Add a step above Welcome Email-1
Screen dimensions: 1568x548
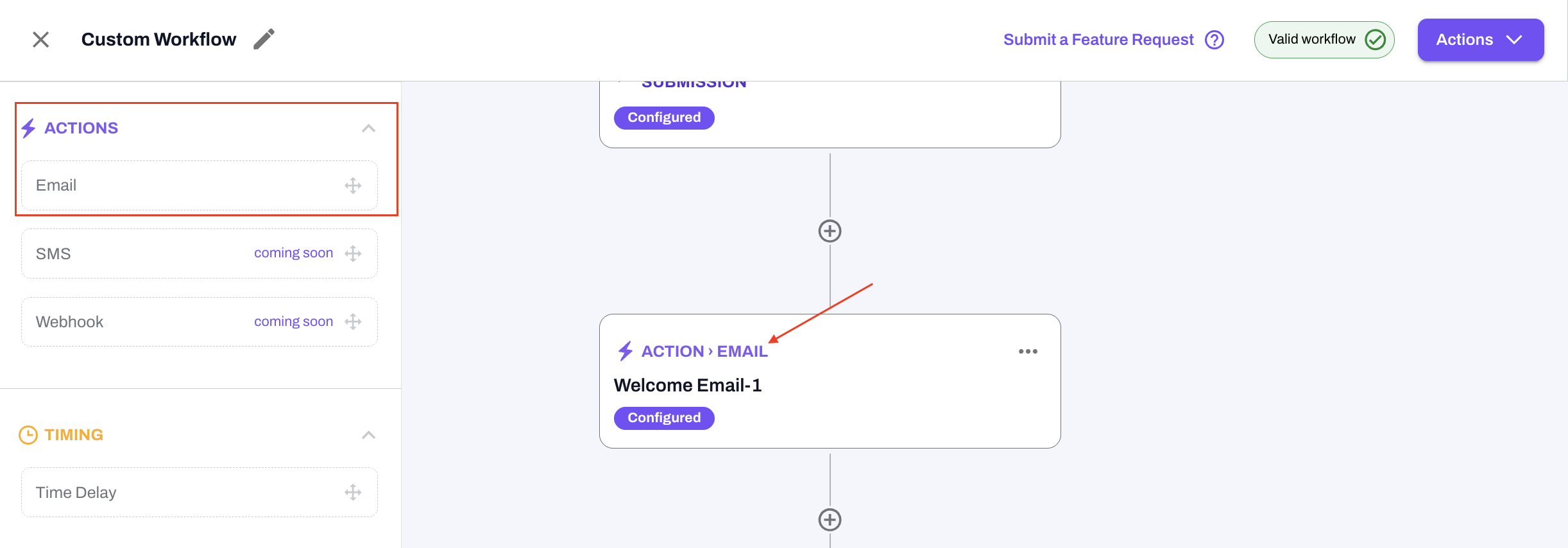pos(830,231)
